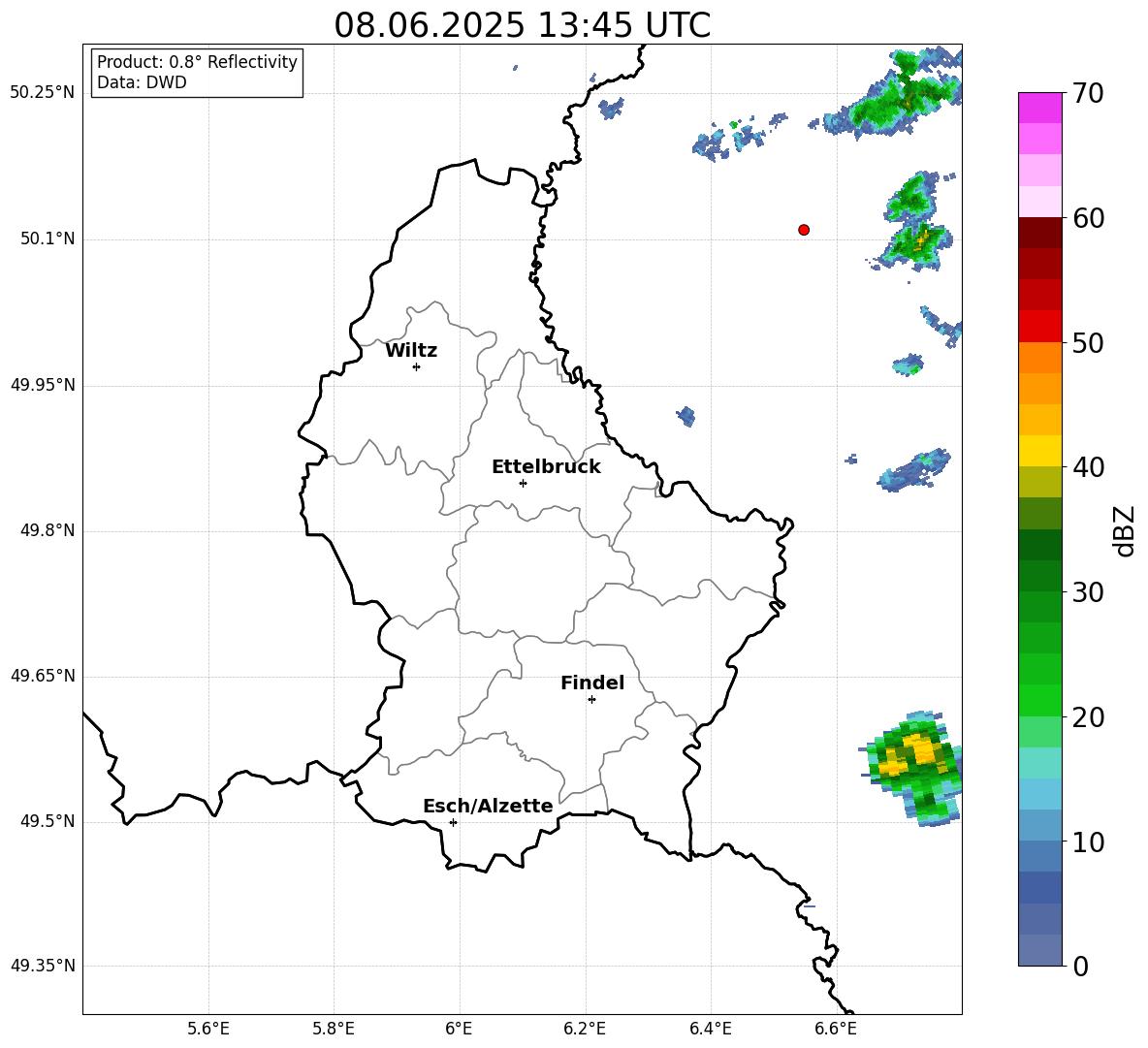Click the 50.1°N latitude tick label
This screenshot has height=1048, width=1148.
pos(48,239)
